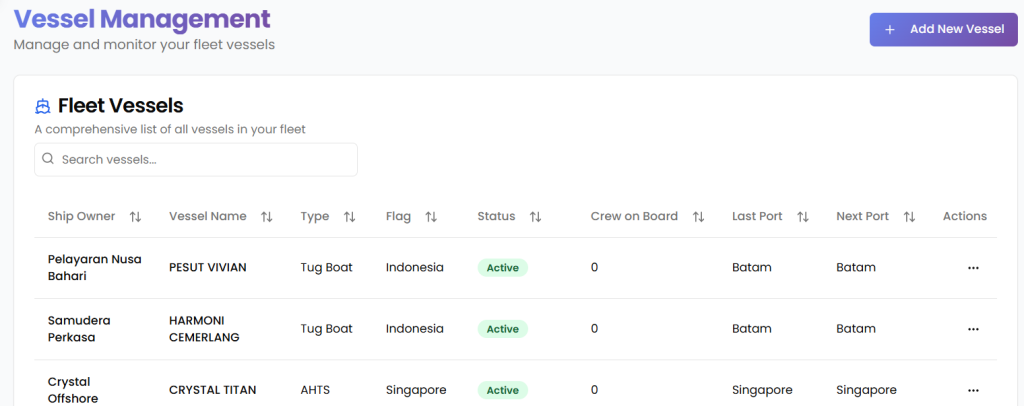This screenshot has width=1024, height=406.
Task: Select the CRYSTAL TITAN vessel name
Action: click(210, 390)
